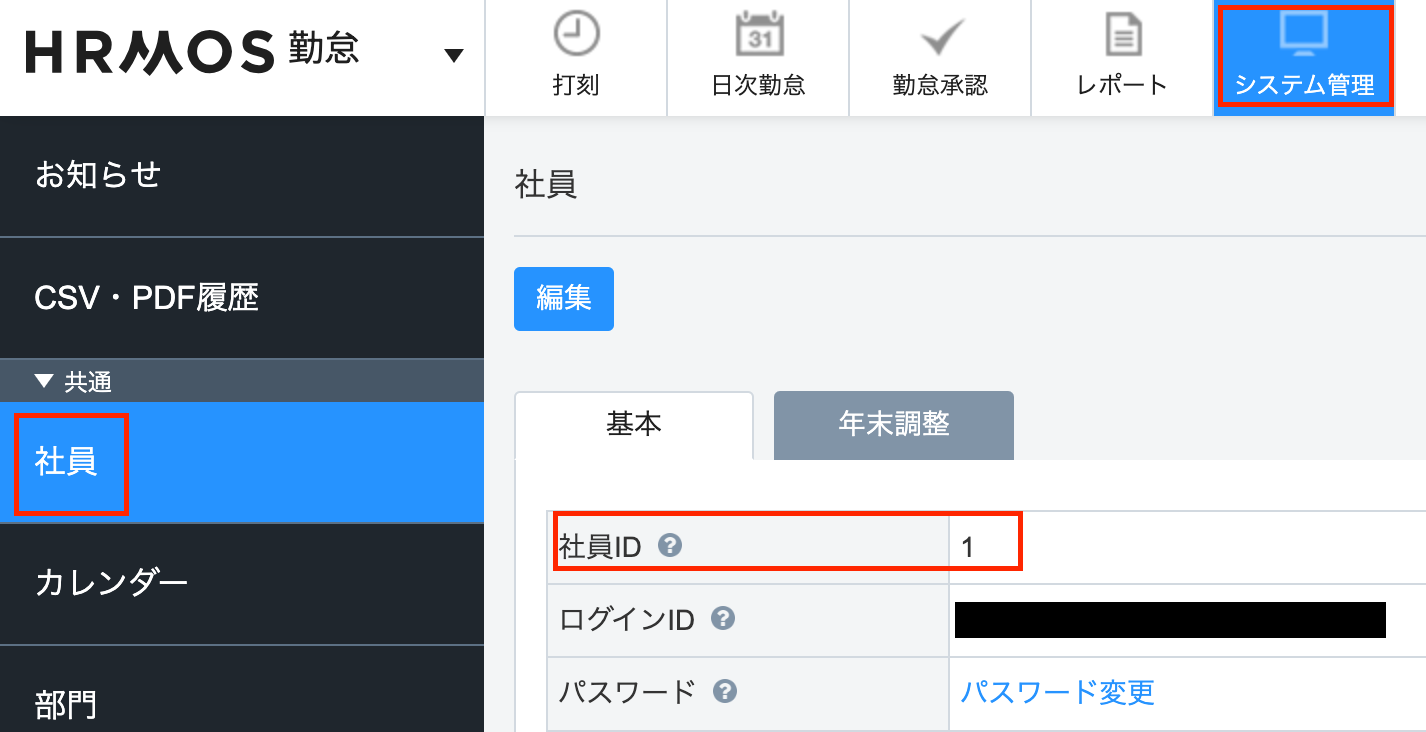Open the HRMOS 勤怠 dropdown arrow

click(x=454, y=55)
